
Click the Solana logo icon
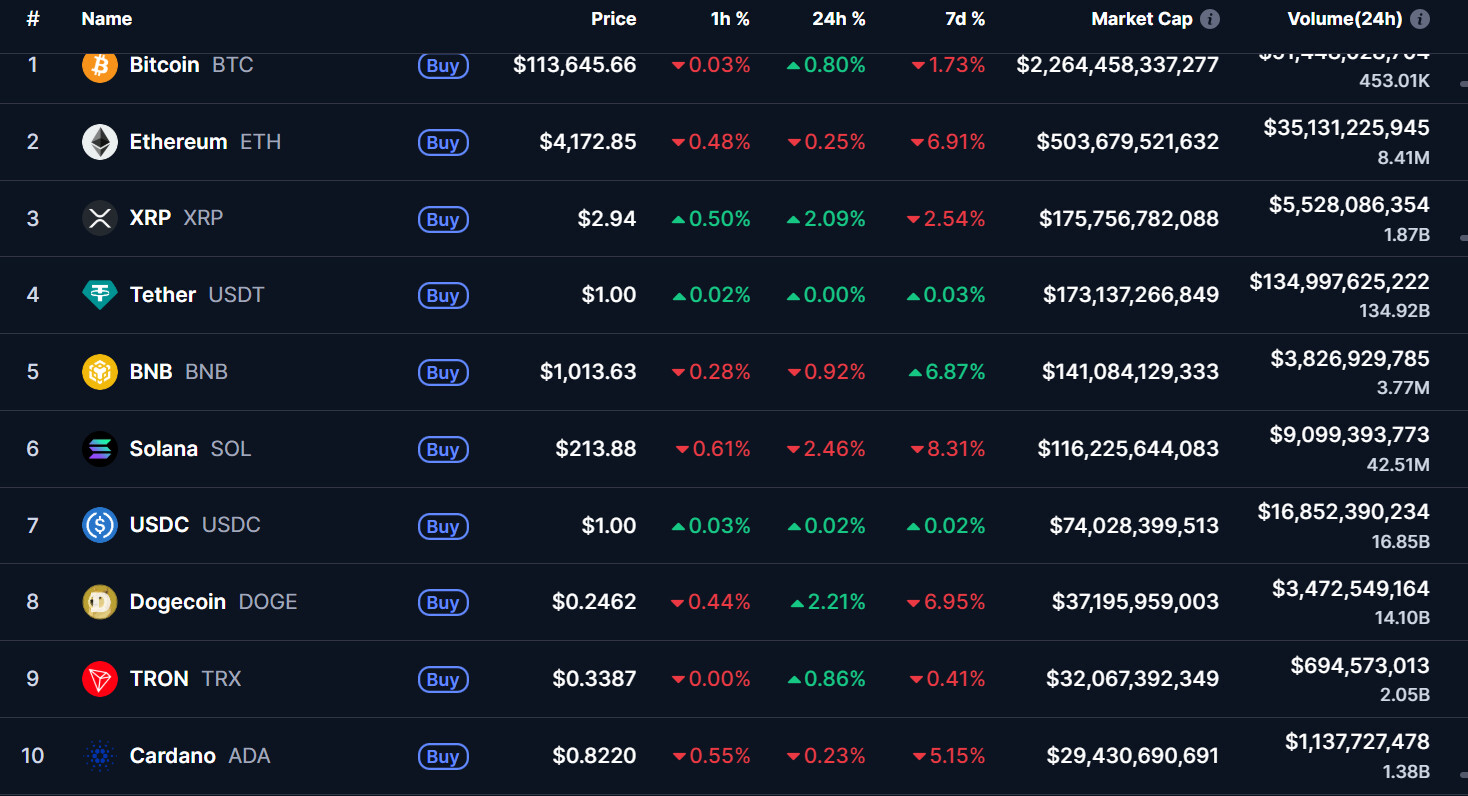[x=99, y=449]
